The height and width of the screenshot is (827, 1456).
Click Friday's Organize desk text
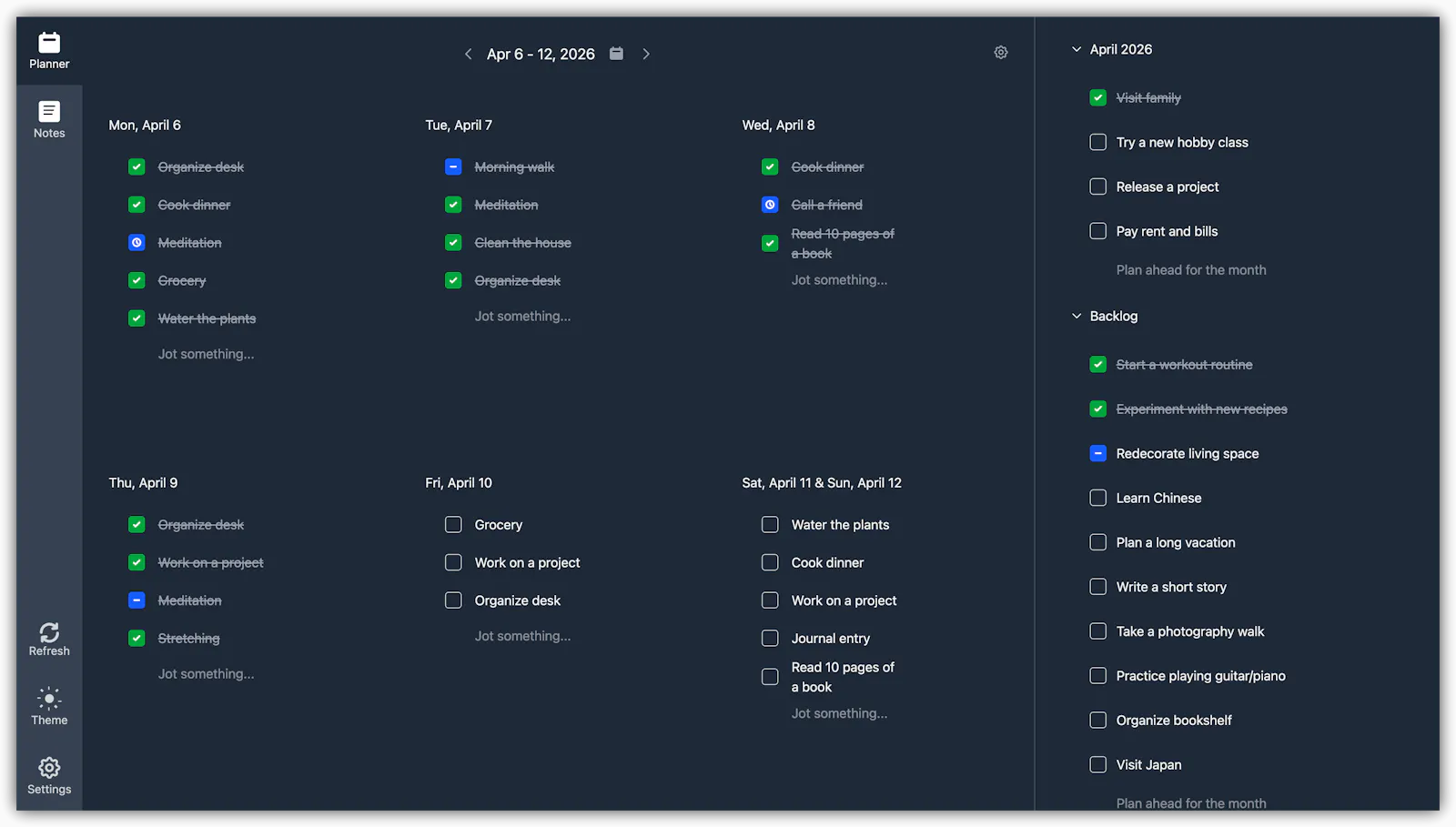coord(518,600)
